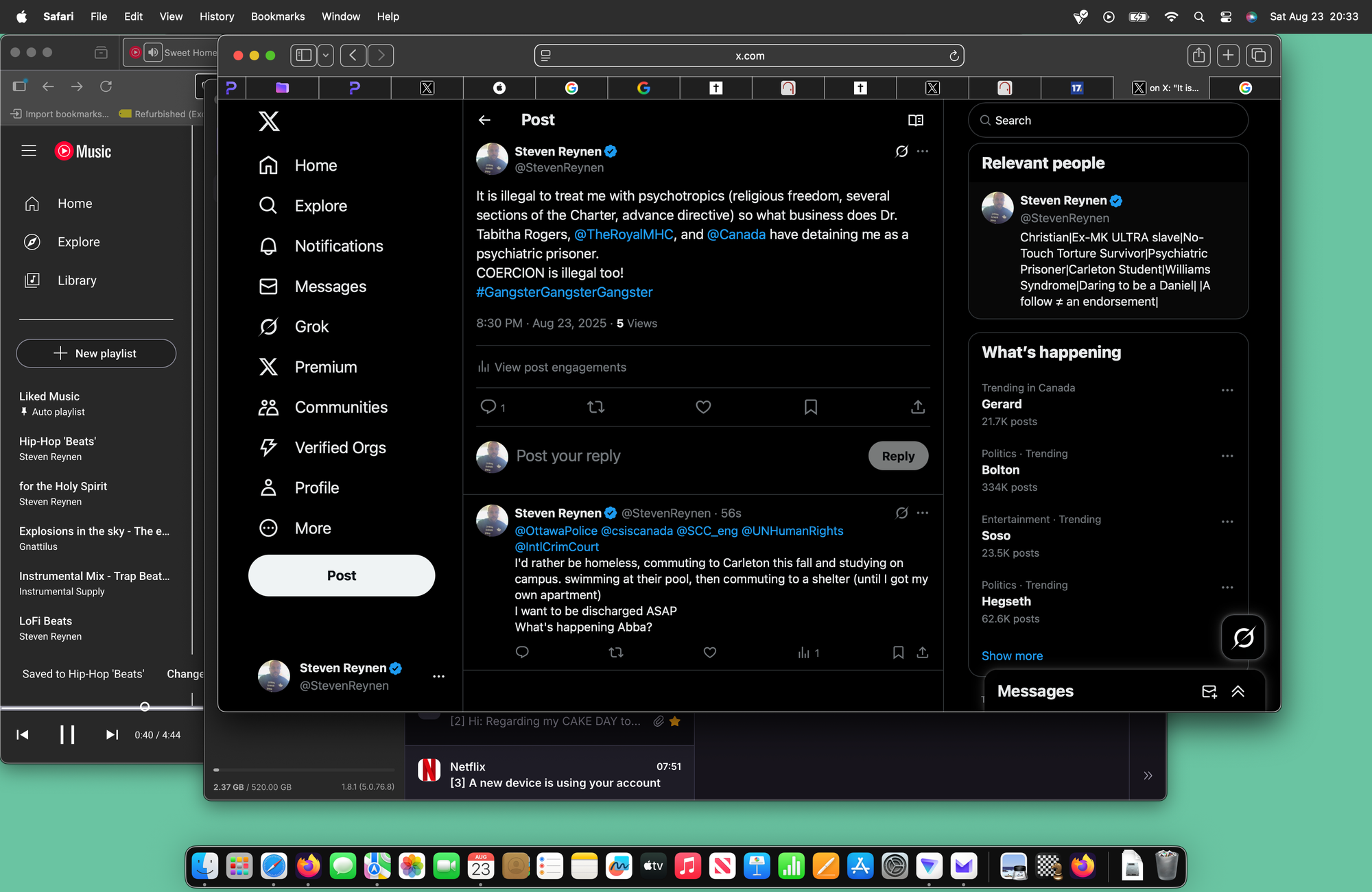The width and height of the screenshot is (1372, 892).
Task: Like the main post
Action: coord(703,407)
